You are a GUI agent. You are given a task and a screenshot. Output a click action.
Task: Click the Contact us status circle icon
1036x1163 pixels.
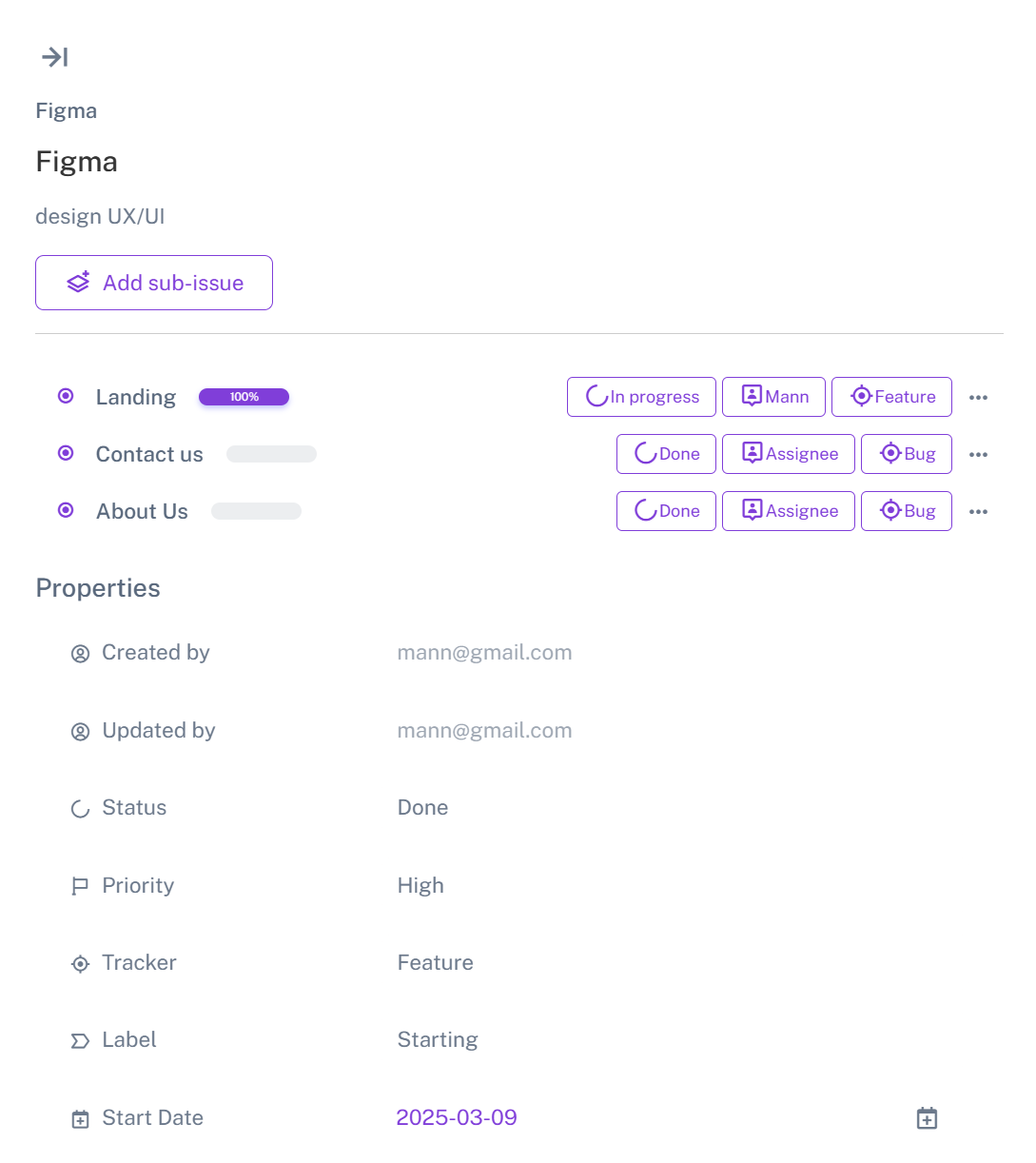coord(66,453)
